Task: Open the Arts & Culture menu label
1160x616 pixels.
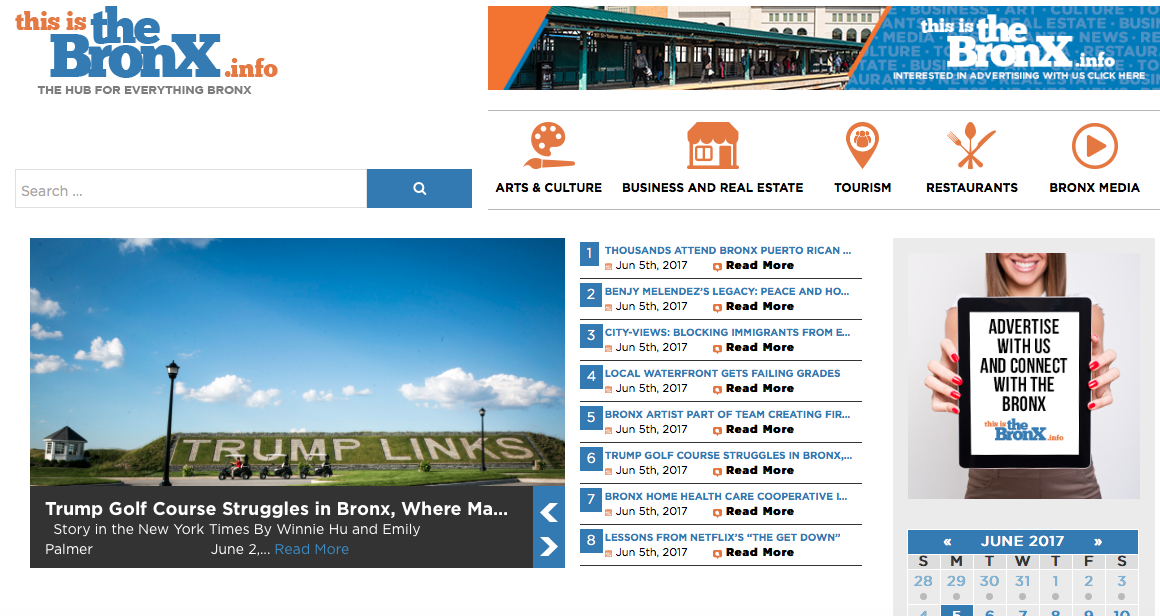Action: 549,188
